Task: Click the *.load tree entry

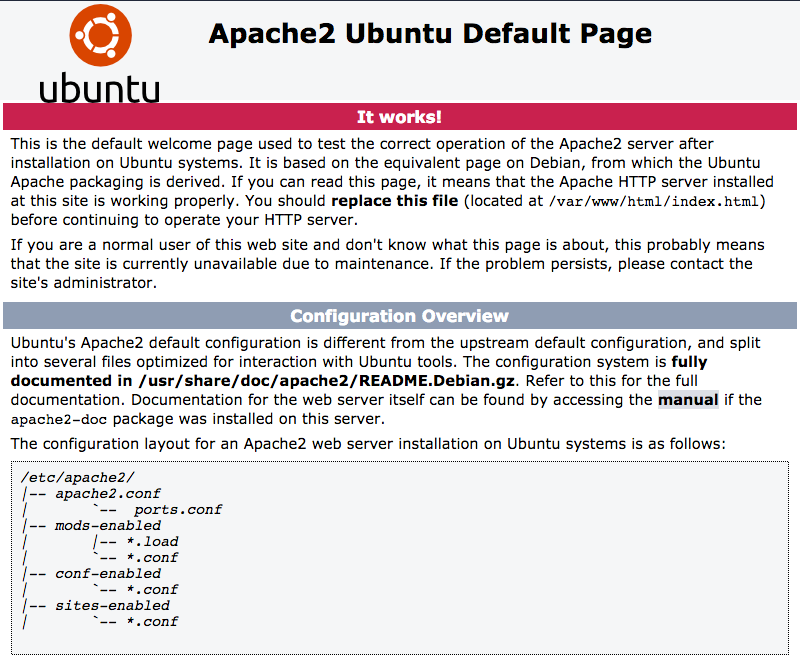Action: pos(152,542)
